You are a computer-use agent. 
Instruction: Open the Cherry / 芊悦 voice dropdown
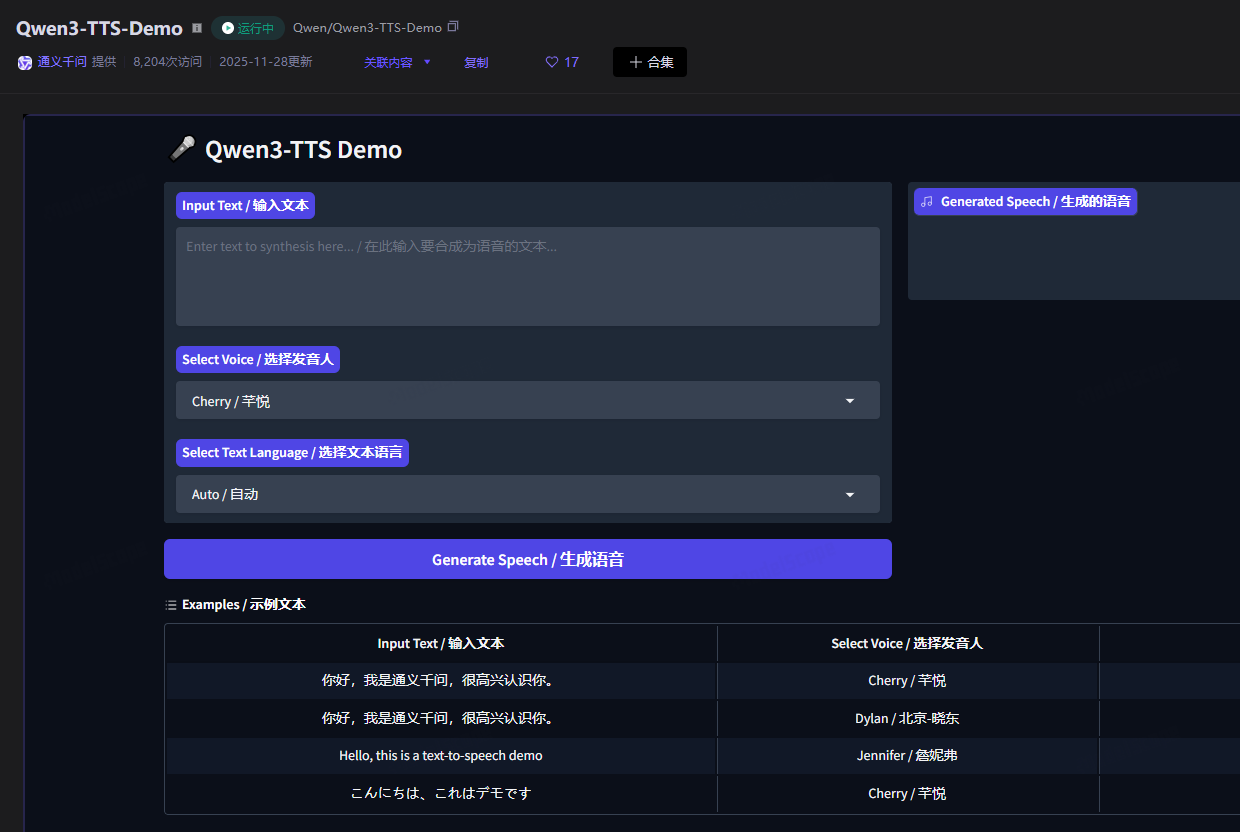tap(527, 400)
